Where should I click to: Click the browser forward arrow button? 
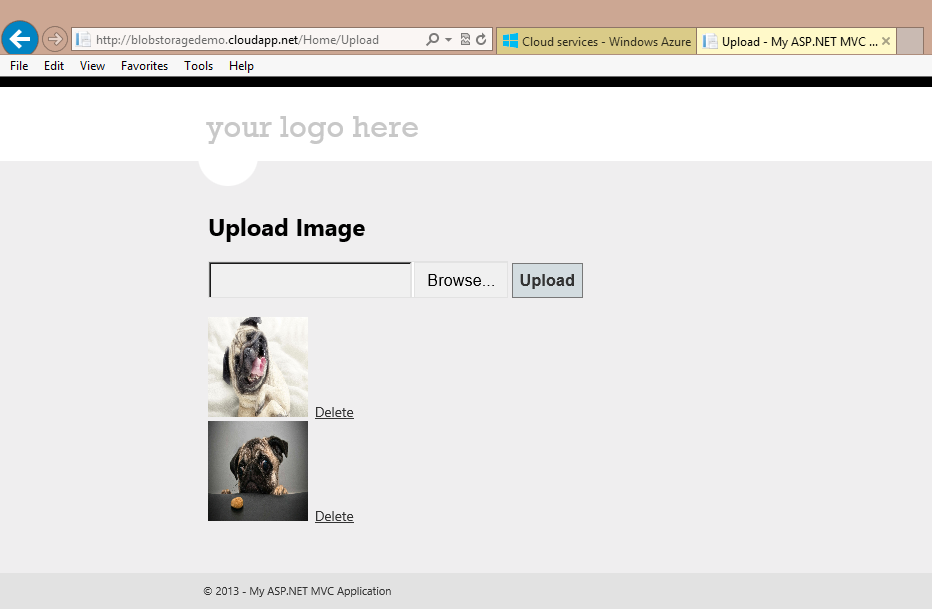(55, 40)
